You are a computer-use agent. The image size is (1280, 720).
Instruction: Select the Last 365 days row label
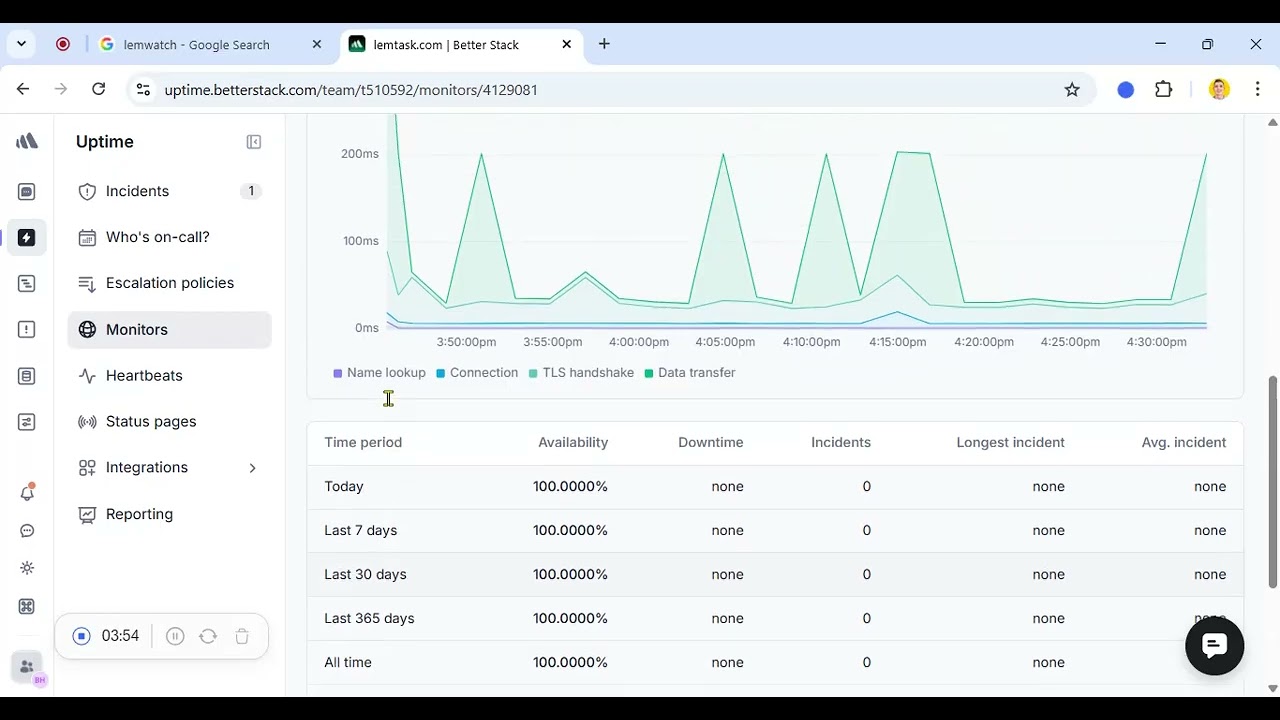point(369,619)
